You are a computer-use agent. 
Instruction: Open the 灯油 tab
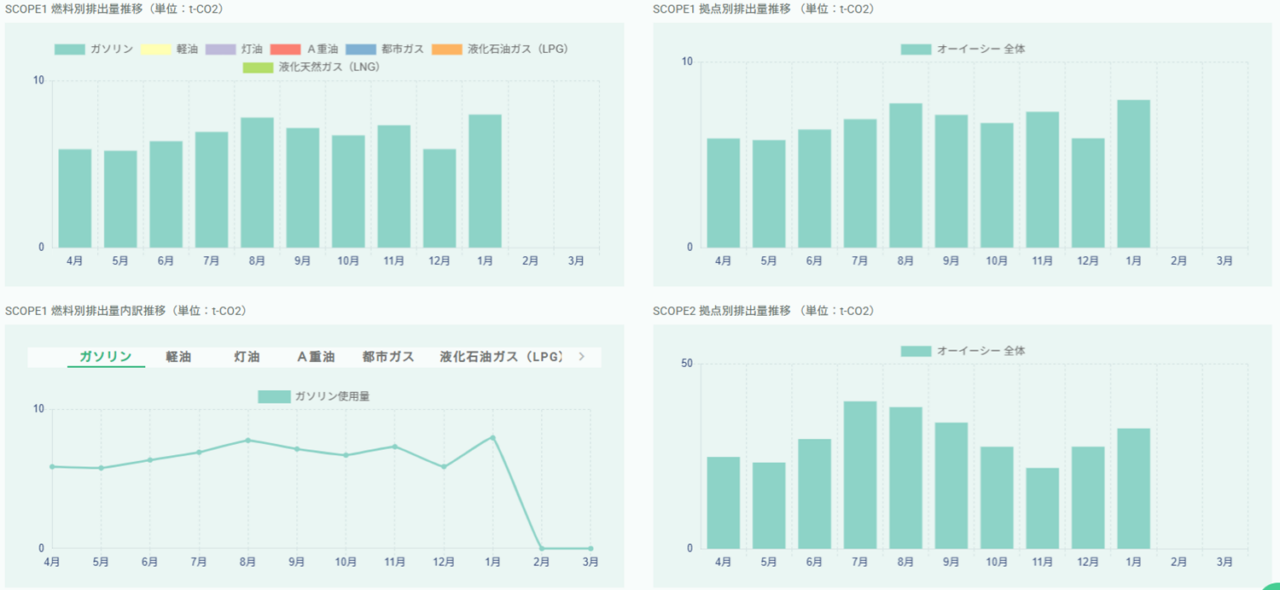point(247,357)
